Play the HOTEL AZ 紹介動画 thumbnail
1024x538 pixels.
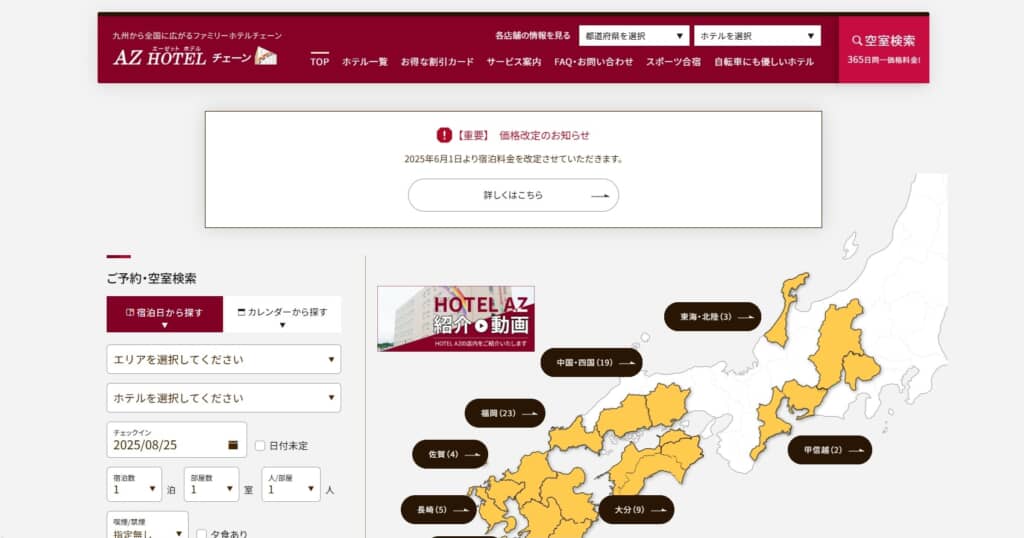(456, 319)
